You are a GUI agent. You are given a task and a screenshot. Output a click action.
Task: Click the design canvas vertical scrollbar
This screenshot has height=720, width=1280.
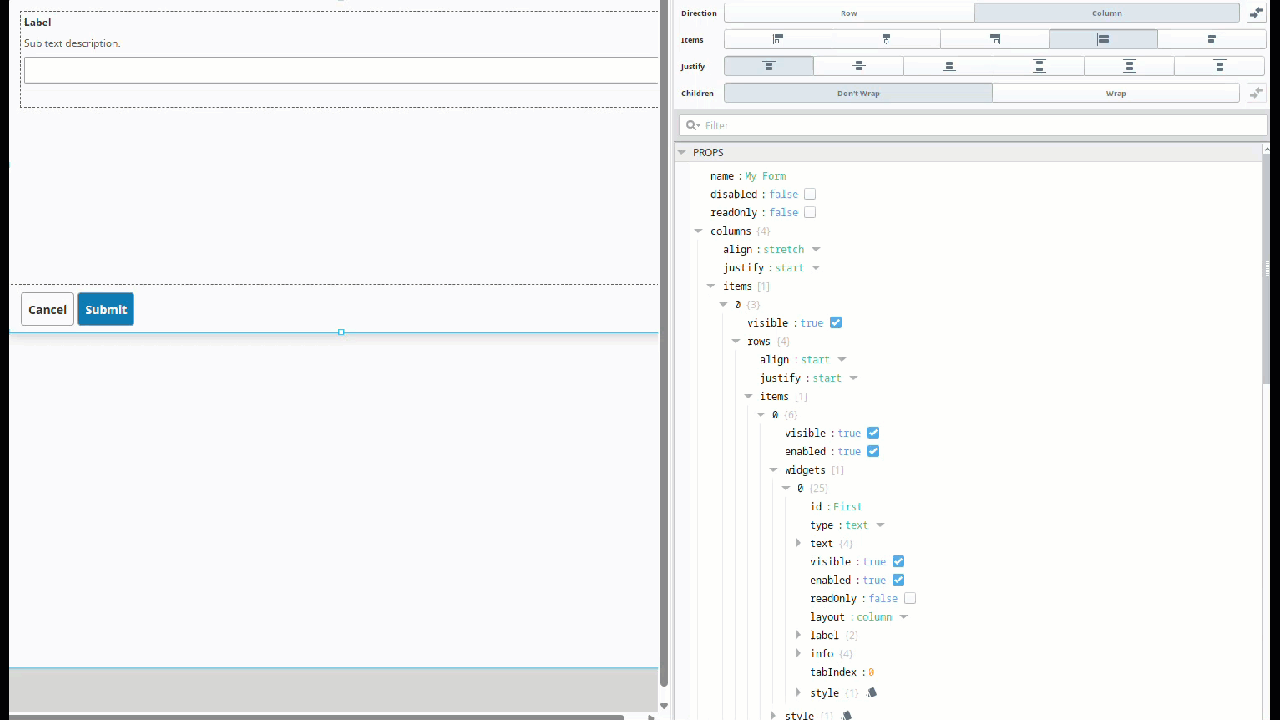click(x=664, y=340)
